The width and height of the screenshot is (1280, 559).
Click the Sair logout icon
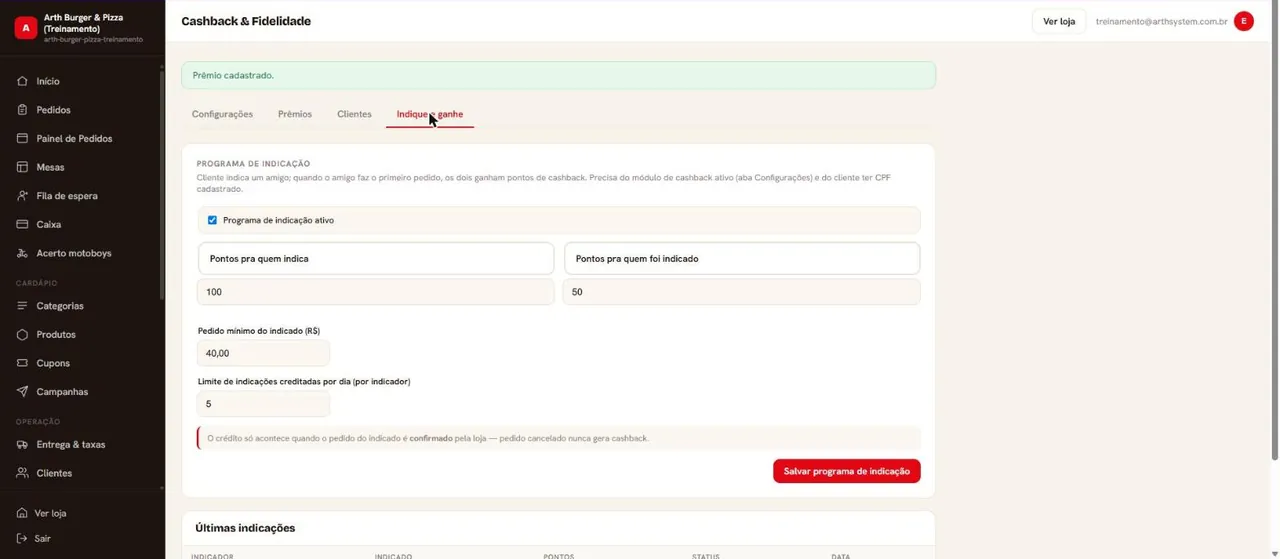click(22, 538)
